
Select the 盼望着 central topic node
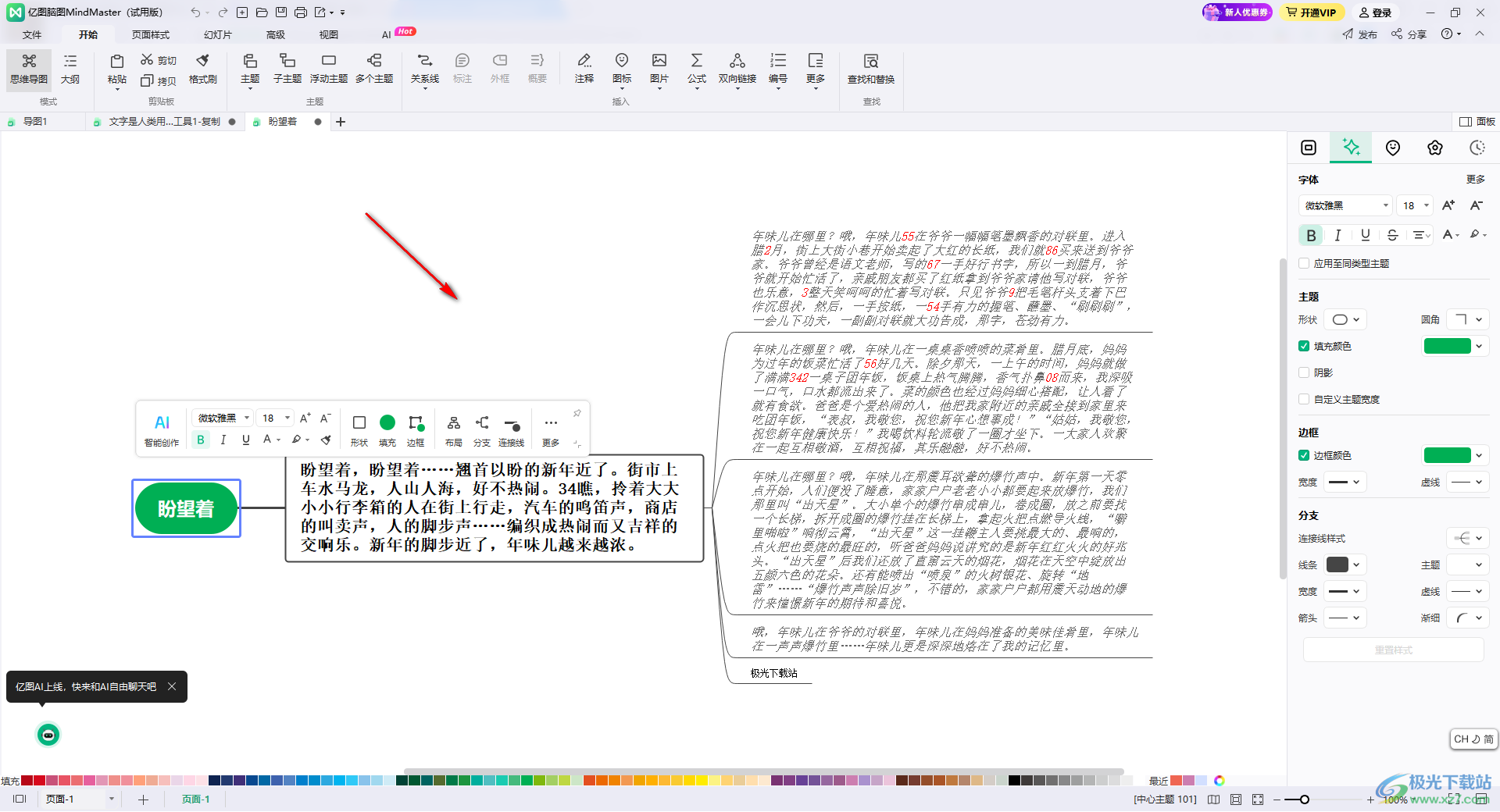click(x=186, y=509)
